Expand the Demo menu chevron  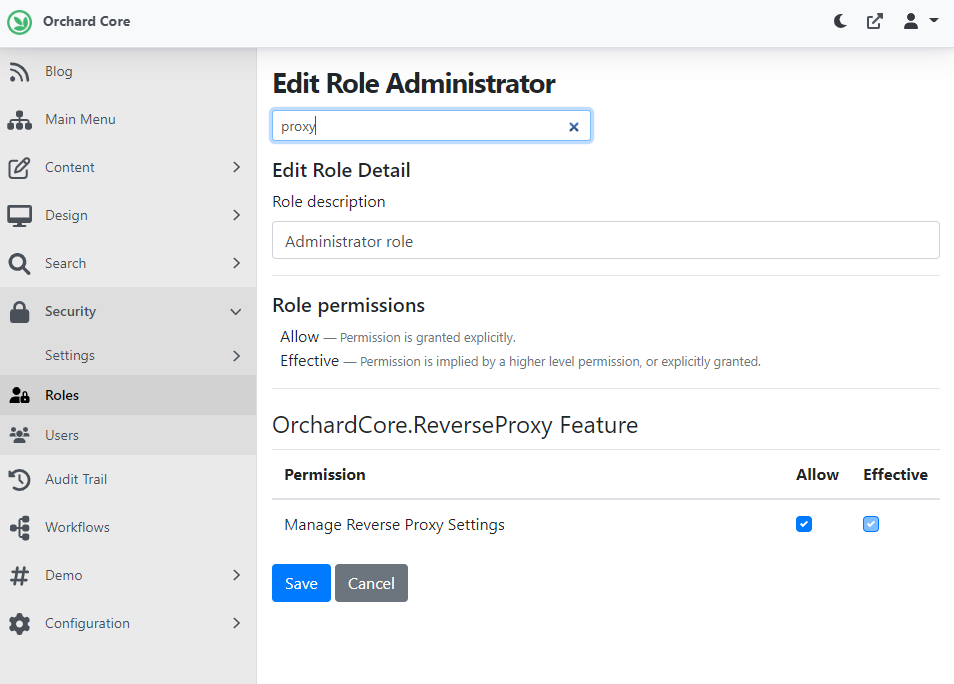click(x=237, y=575)
